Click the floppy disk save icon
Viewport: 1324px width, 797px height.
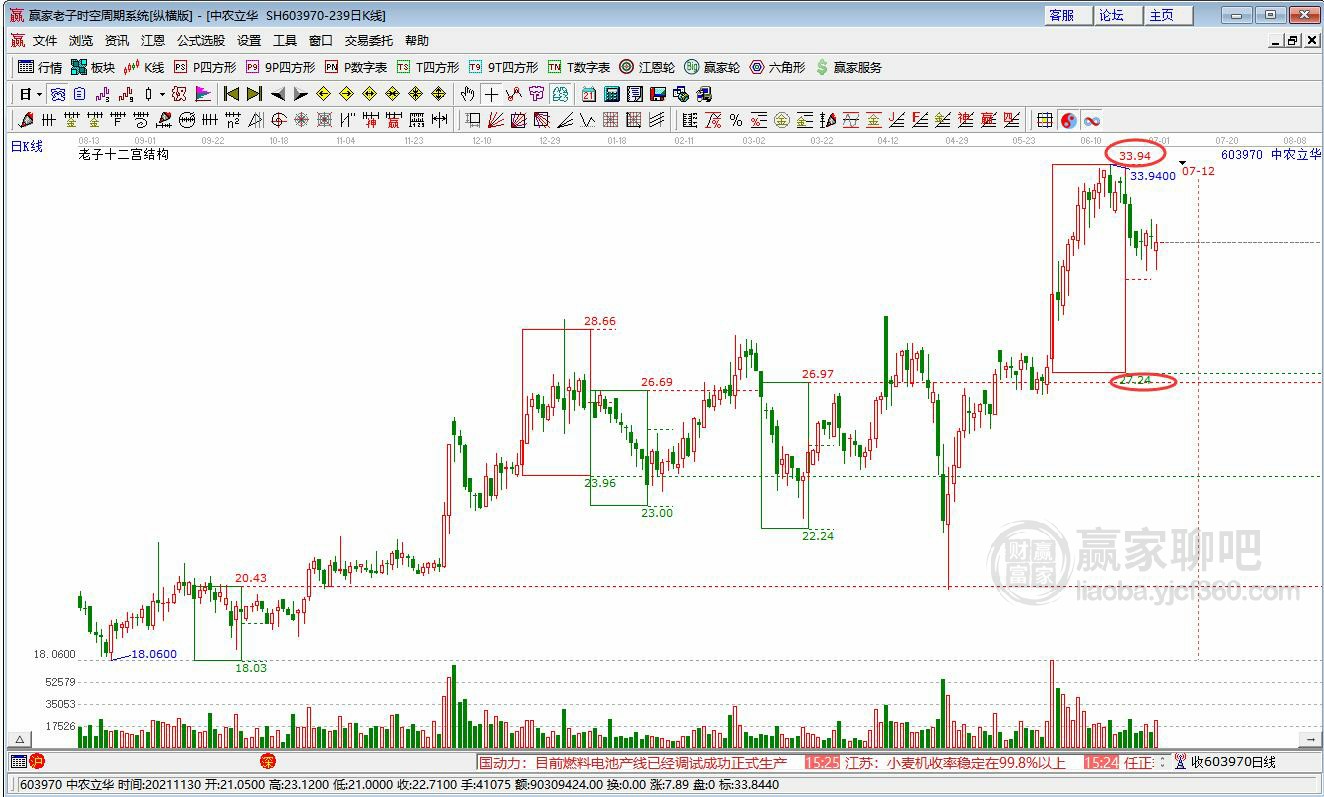658,94
